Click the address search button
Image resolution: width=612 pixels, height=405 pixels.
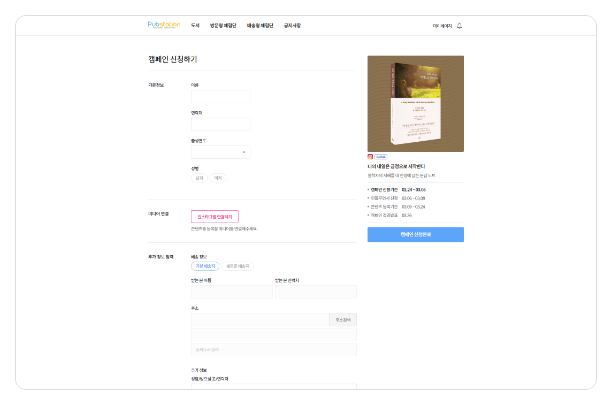coord(342,320)
